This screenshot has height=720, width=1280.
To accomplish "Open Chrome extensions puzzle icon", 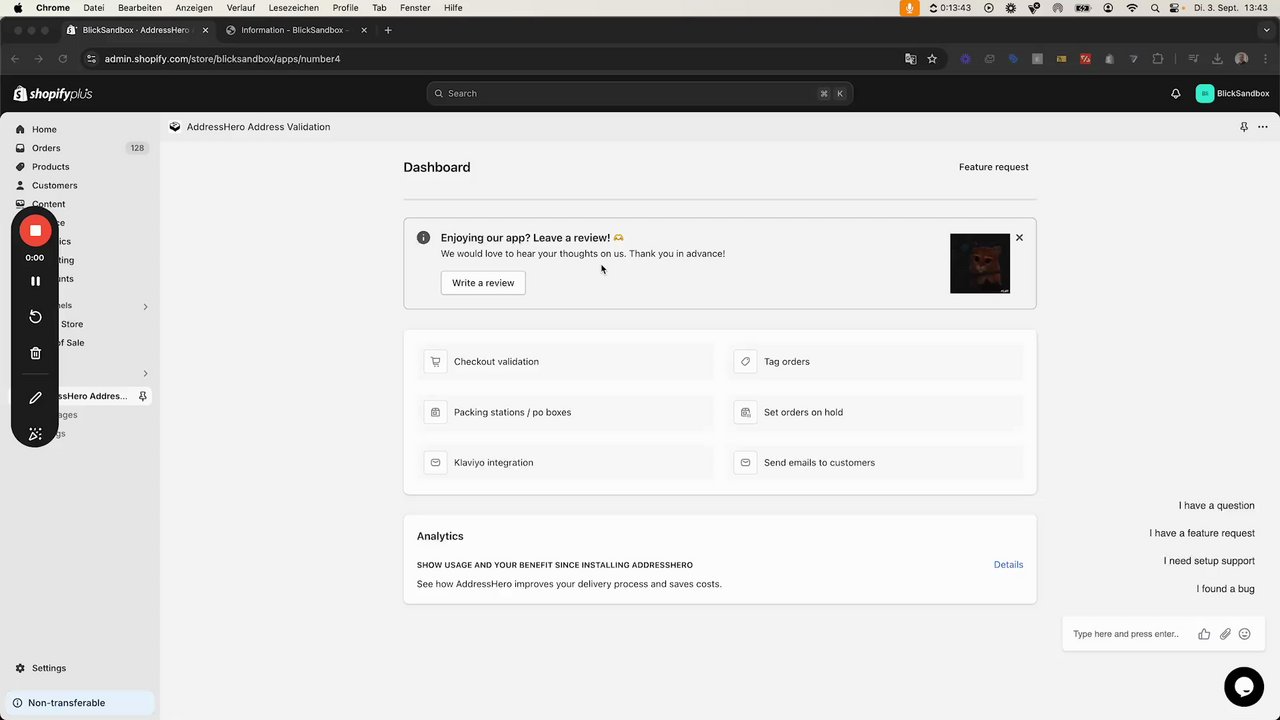I will (x=1158, y=59).
